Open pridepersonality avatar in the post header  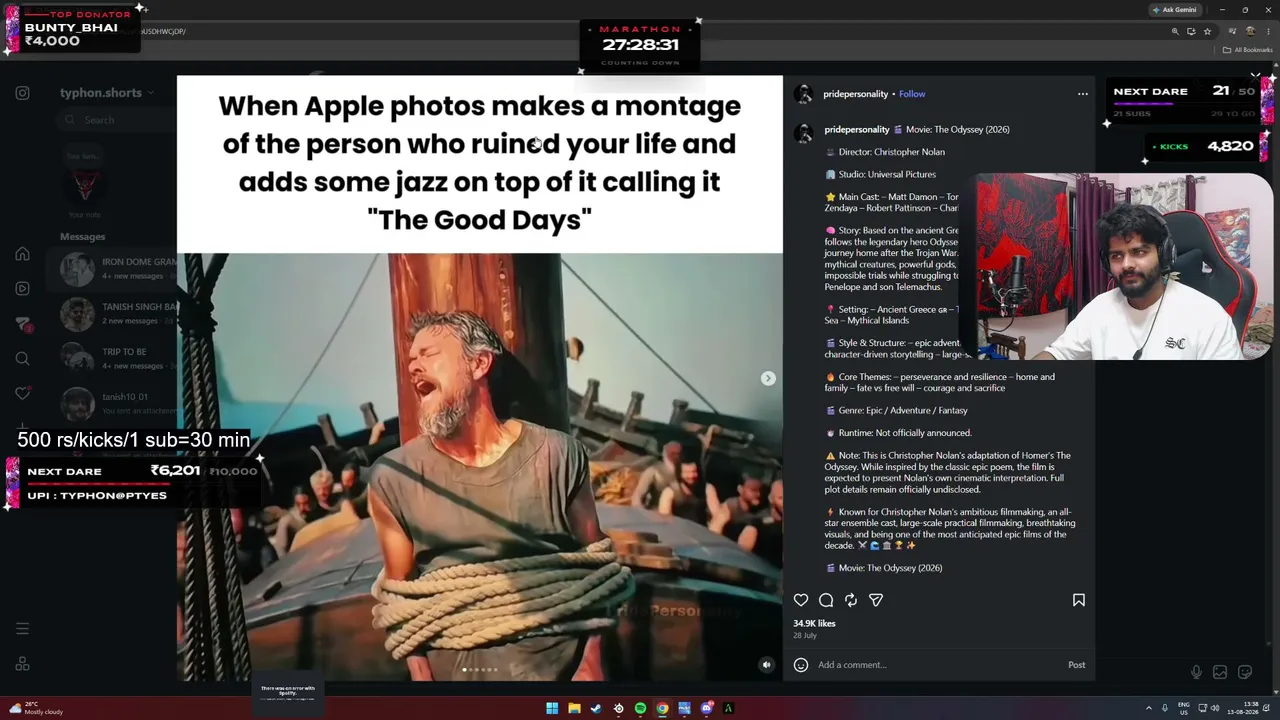tap(803, 94)
